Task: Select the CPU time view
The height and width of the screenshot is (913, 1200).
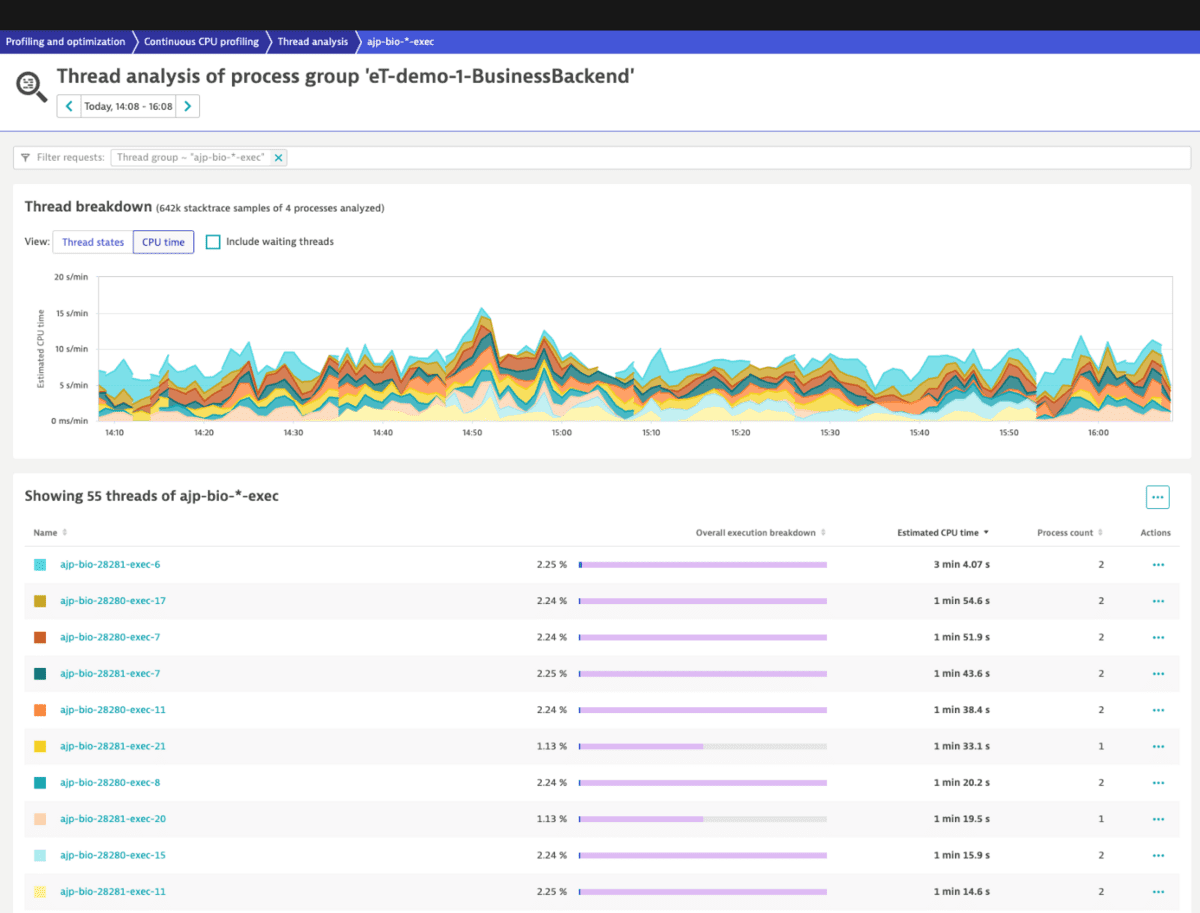Action: [163, 241]
